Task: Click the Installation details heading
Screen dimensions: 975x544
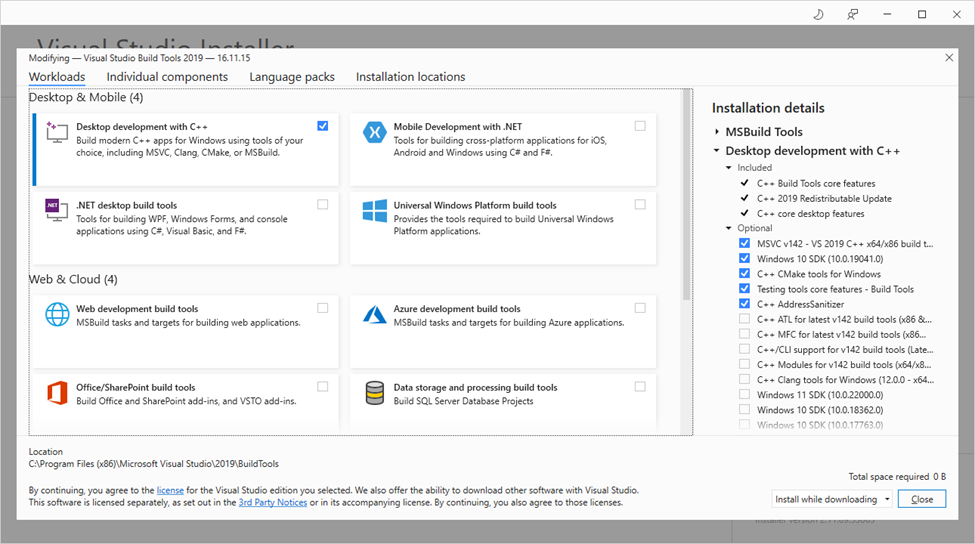Action: point(768,108)
